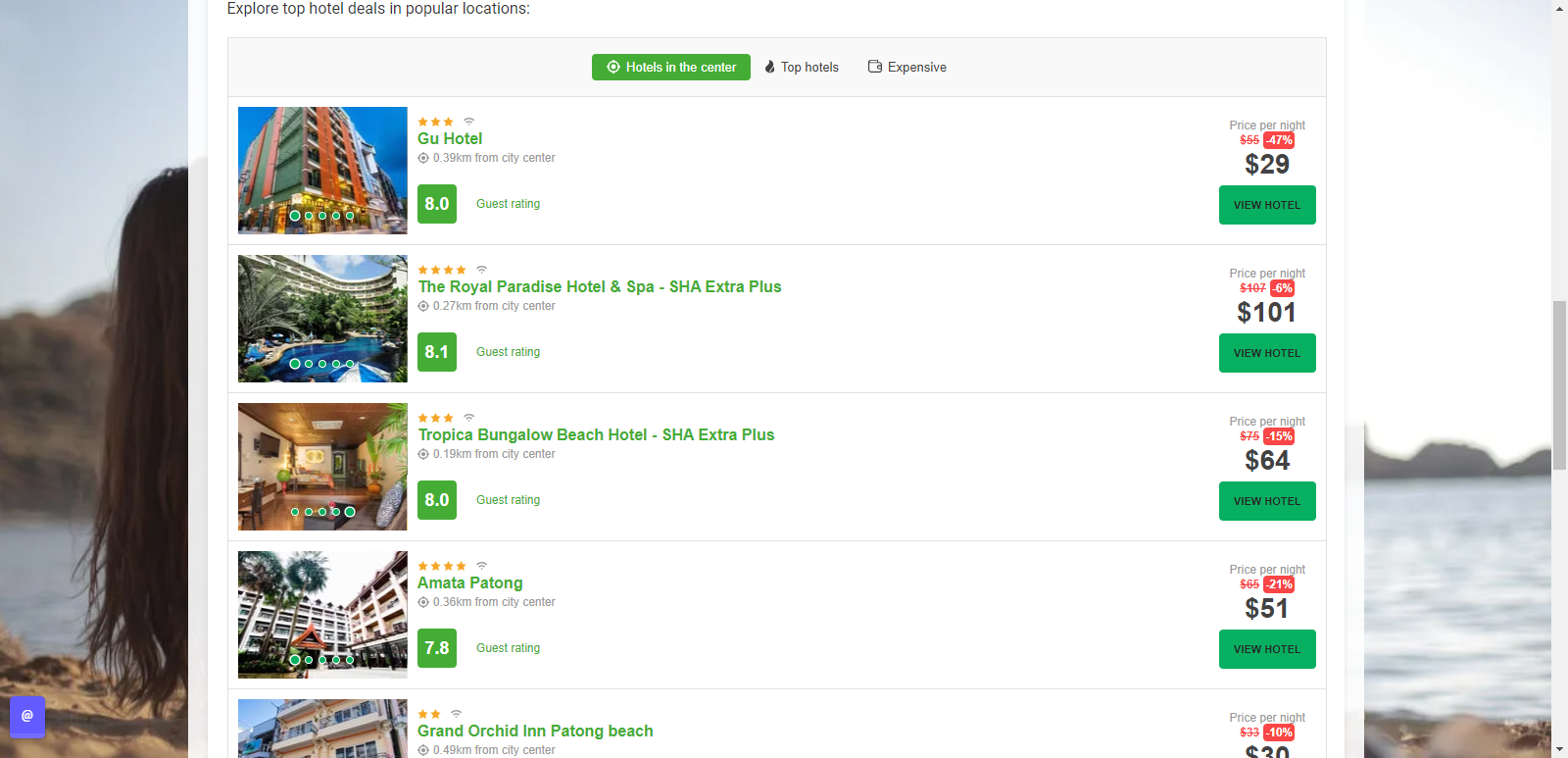Switch to the Top hotels tab

(x=802, y=67)
